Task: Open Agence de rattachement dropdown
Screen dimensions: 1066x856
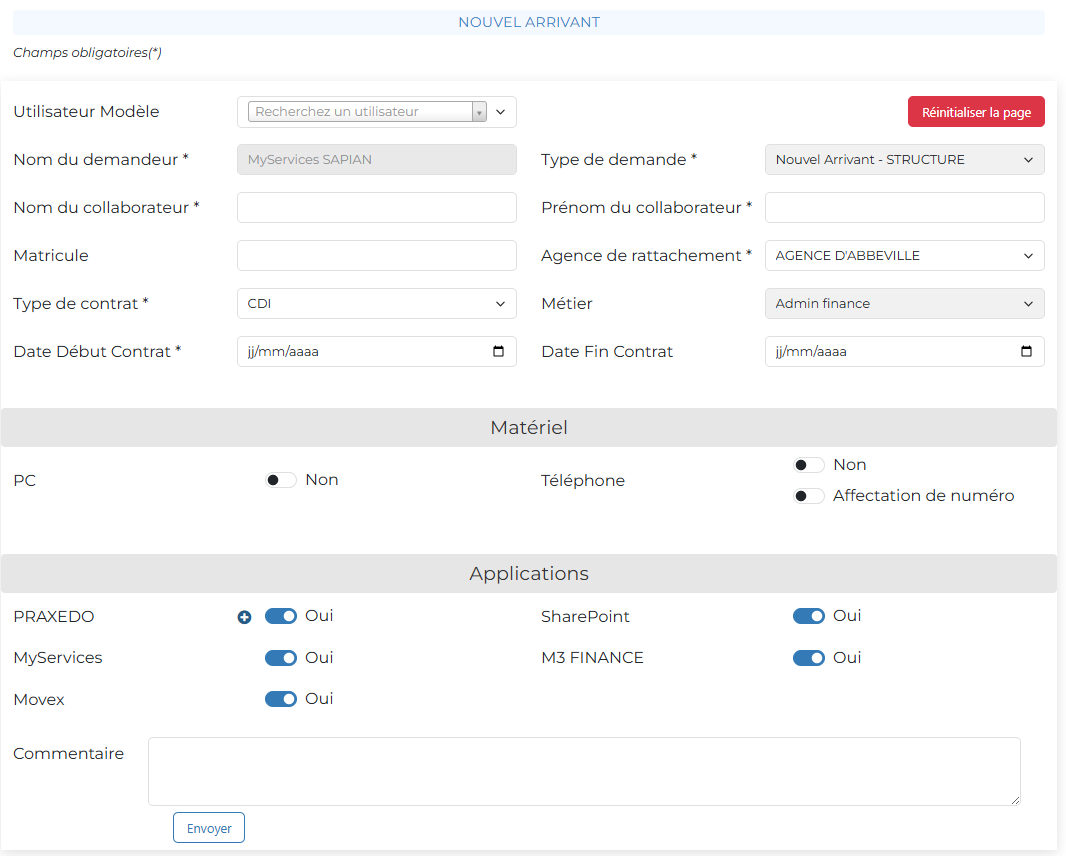Action: point(904,256)
